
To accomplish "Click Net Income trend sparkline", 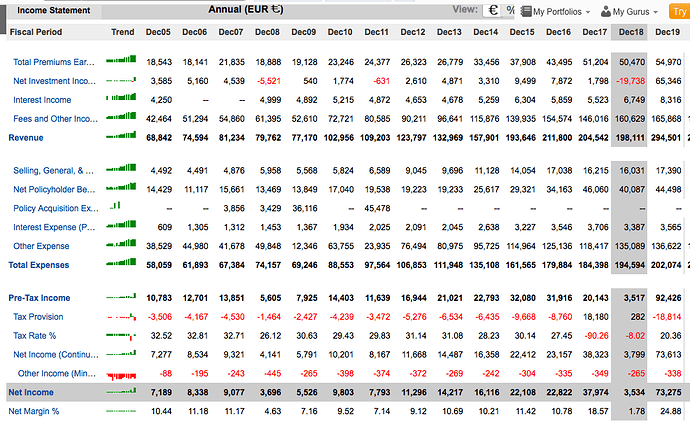I will tap(121, 393).
